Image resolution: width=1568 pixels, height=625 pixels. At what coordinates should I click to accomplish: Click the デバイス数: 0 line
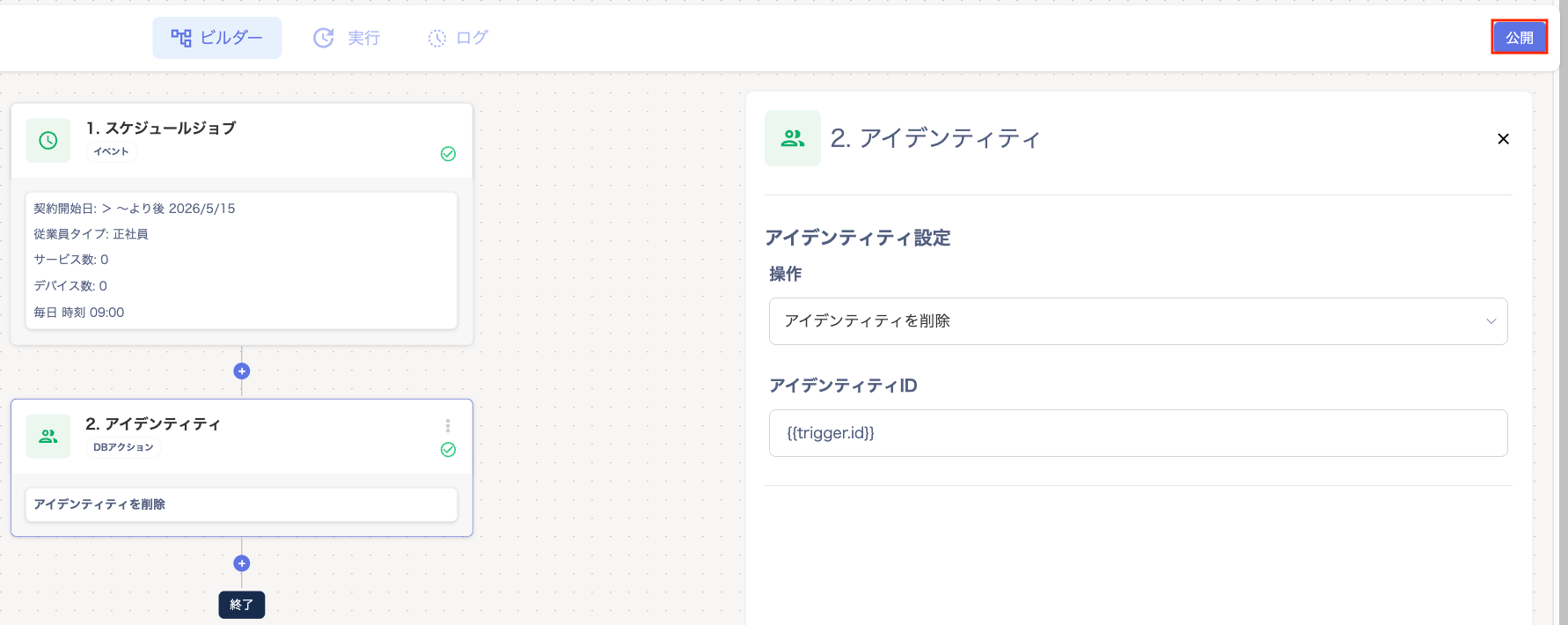(70, 286)
